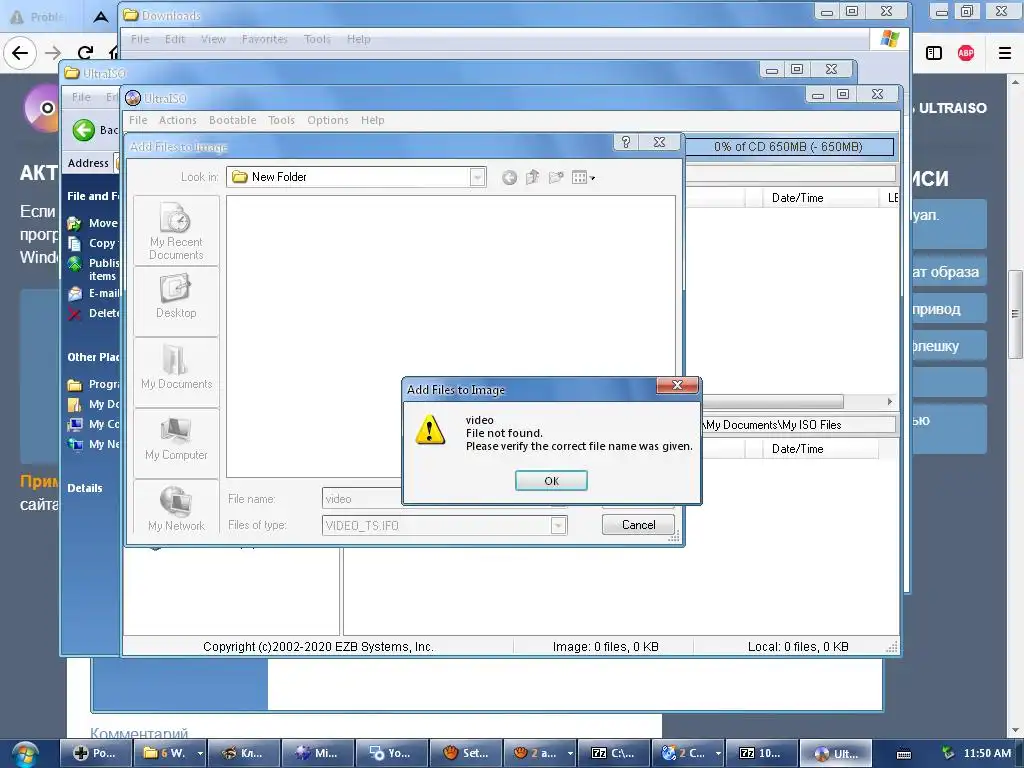Screen dimensions: 1024x768
Task: Click the browser reload icon
Action: (85, 53)
